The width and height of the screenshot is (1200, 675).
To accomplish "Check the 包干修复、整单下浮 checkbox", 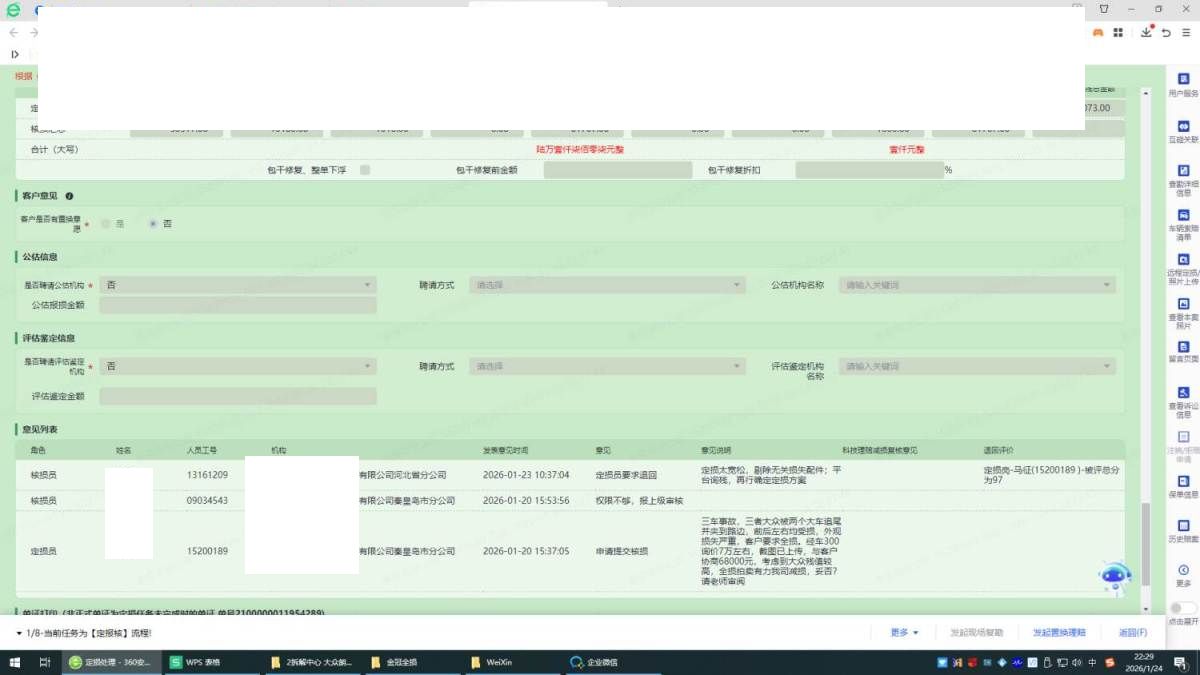I will tap(365, 170).
